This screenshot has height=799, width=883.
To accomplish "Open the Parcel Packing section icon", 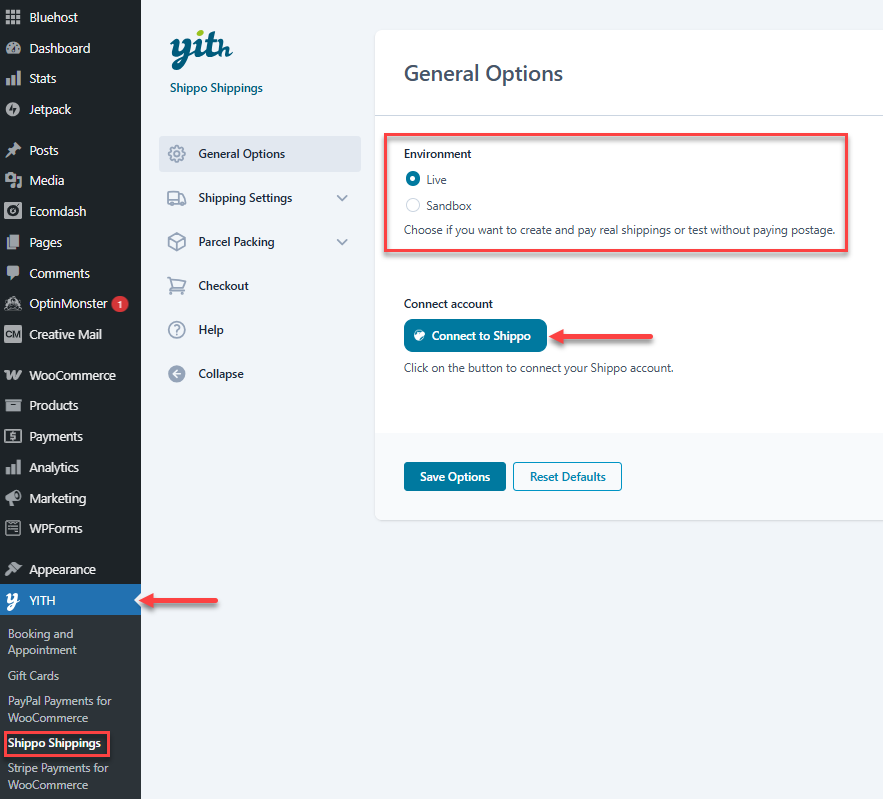I will (177, 242).
